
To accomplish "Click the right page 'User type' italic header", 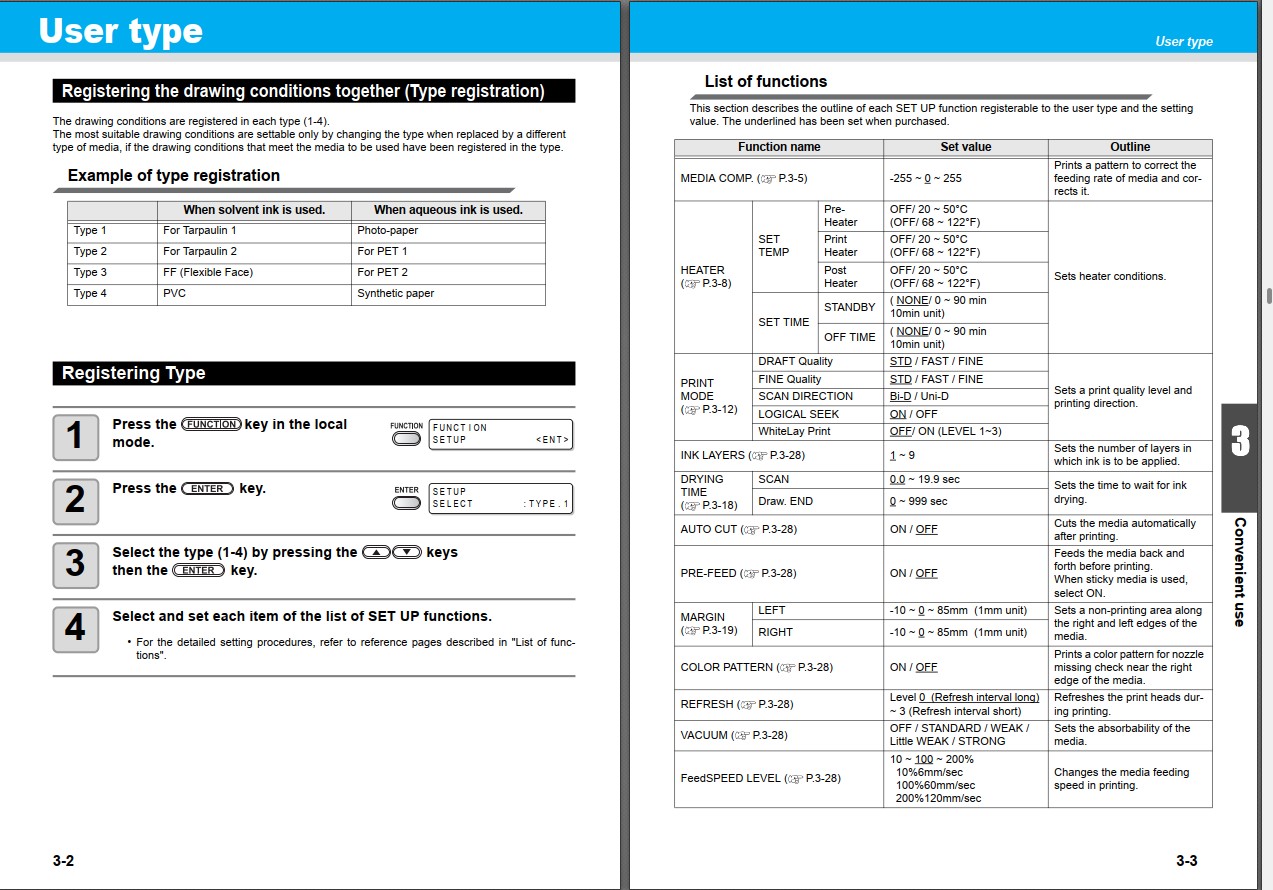I will pos(1184,41).
